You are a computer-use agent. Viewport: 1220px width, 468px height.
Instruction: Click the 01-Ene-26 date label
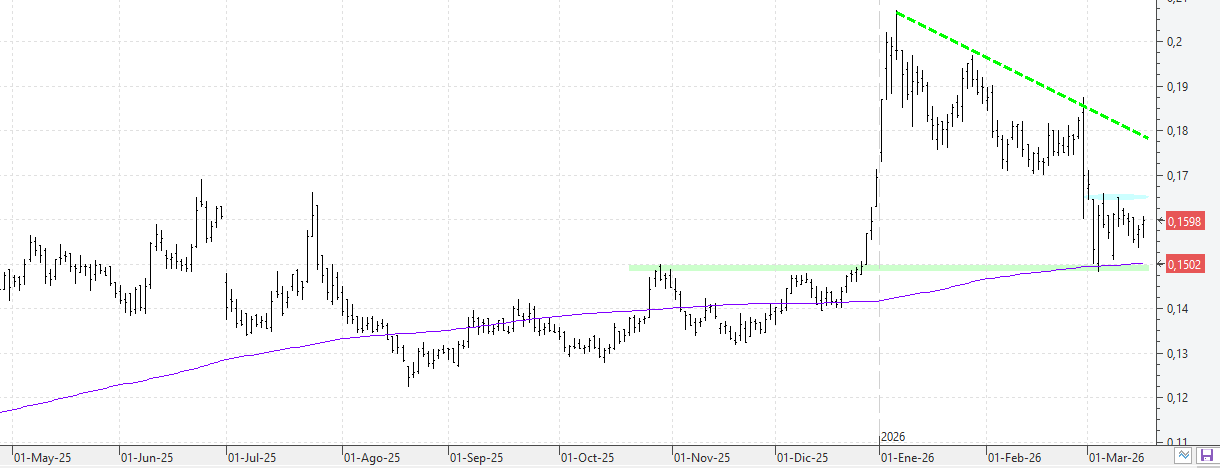coord(908,457)
